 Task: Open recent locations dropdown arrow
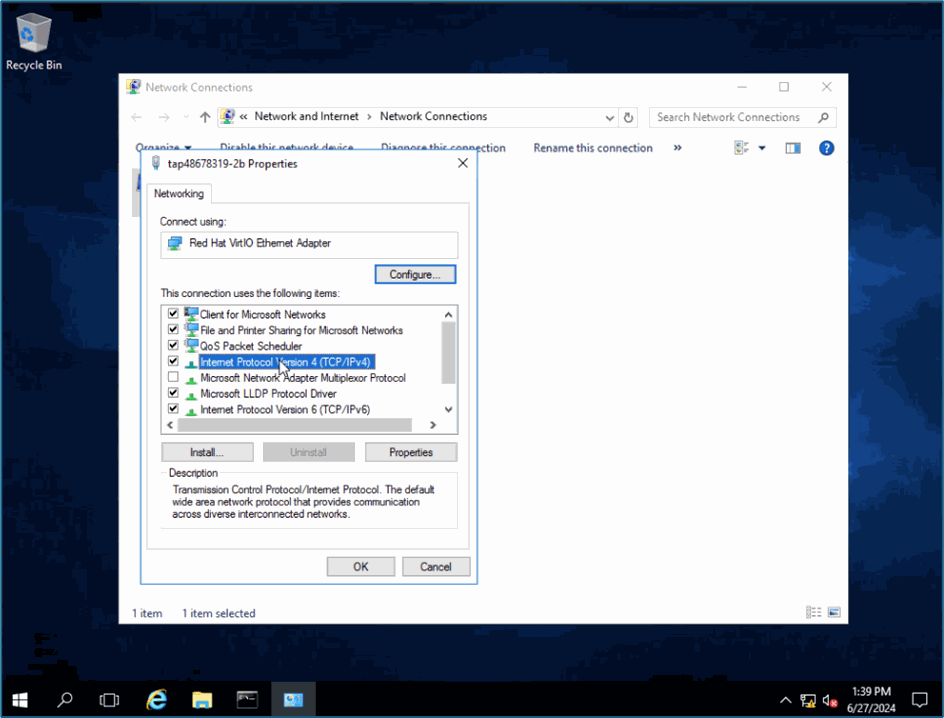[186, 117]
